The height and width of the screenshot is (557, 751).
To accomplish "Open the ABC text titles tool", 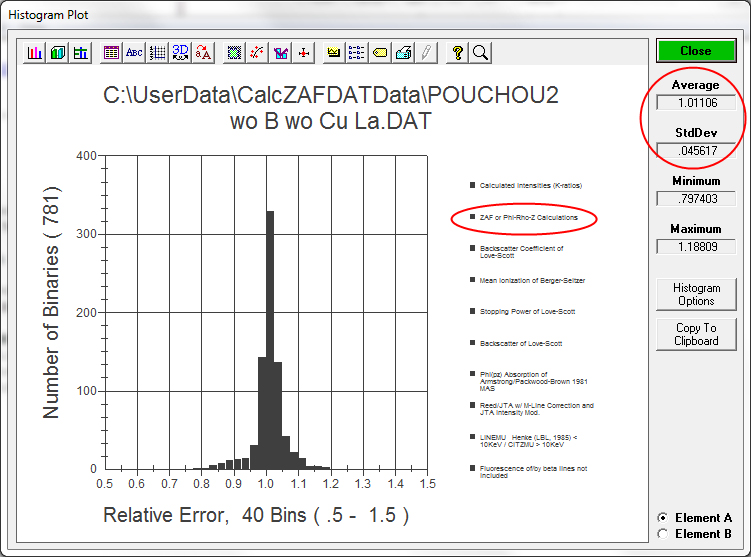I will tap(134, 53).
